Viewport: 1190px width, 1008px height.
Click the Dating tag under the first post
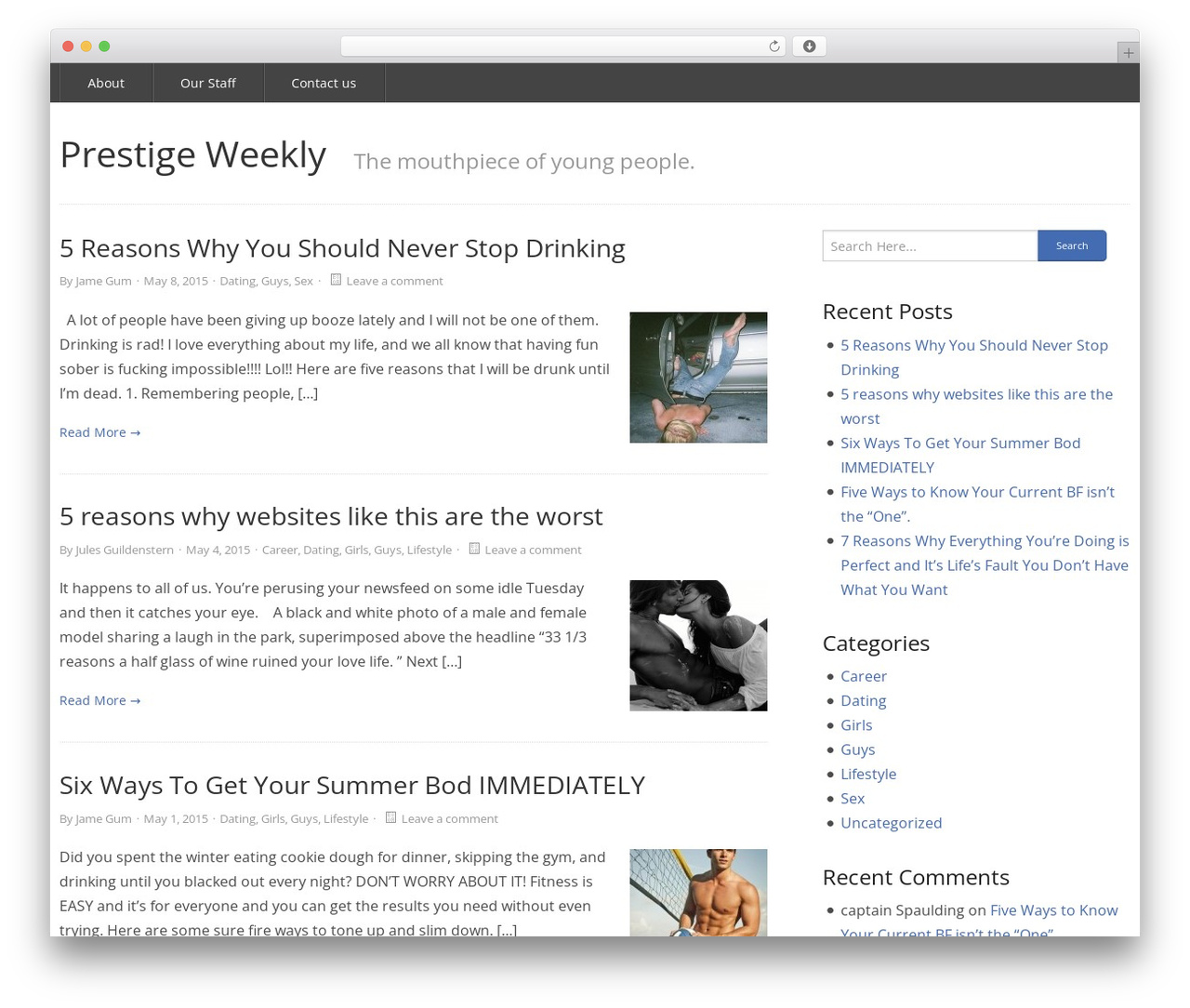(237, 281)
